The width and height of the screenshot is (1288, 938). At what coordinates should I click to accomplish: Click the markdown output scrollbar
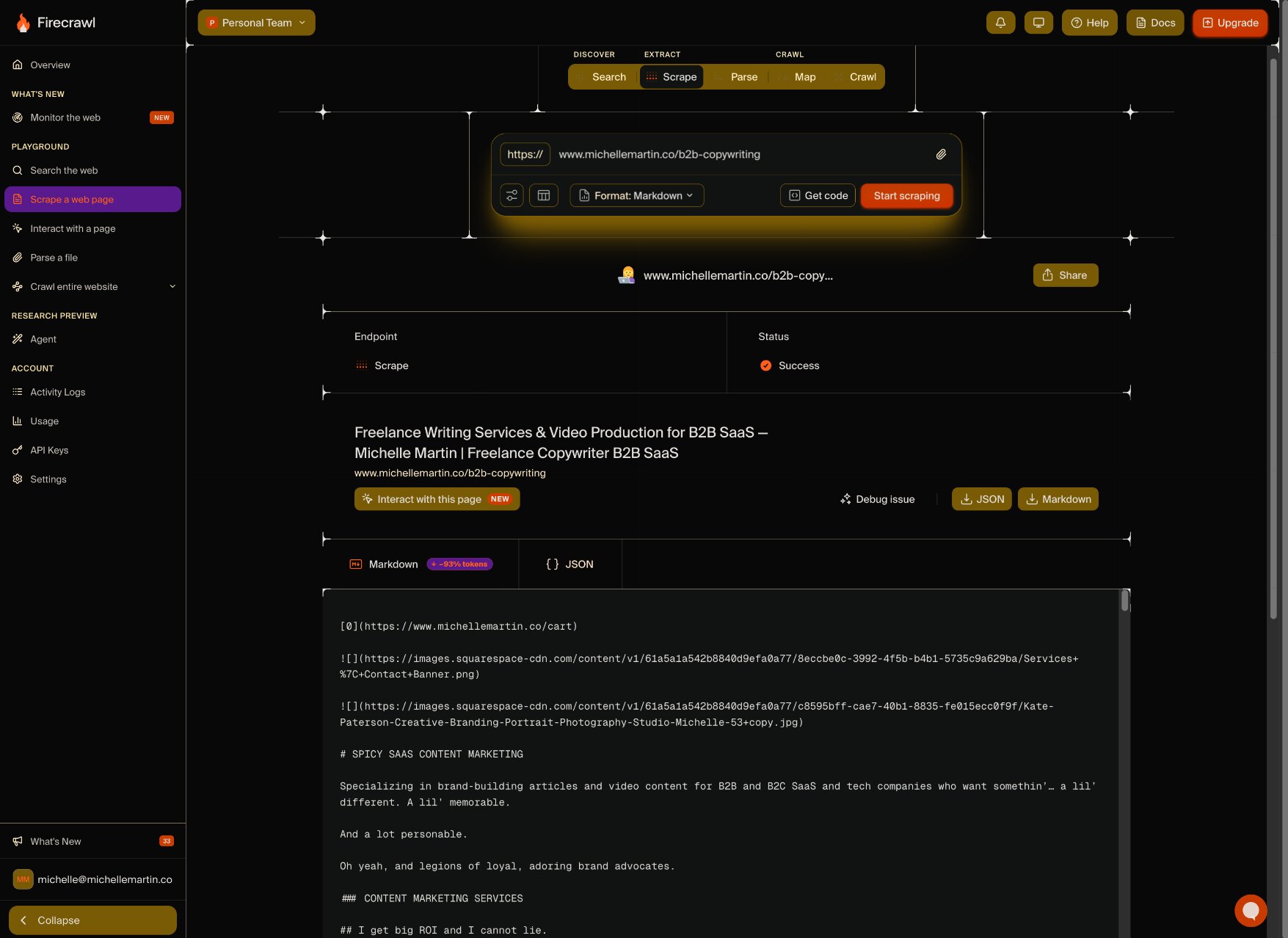[1124, 601]
